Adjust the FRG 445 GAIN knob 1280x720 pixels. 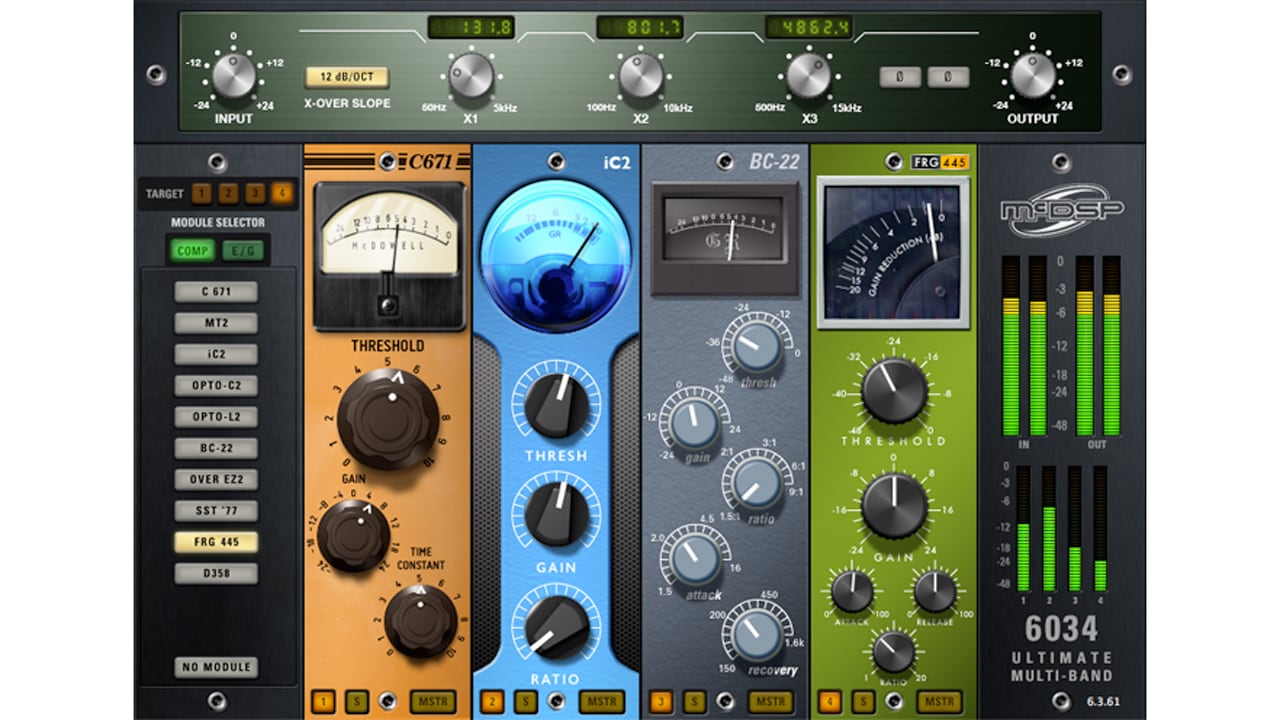point(894,506)
